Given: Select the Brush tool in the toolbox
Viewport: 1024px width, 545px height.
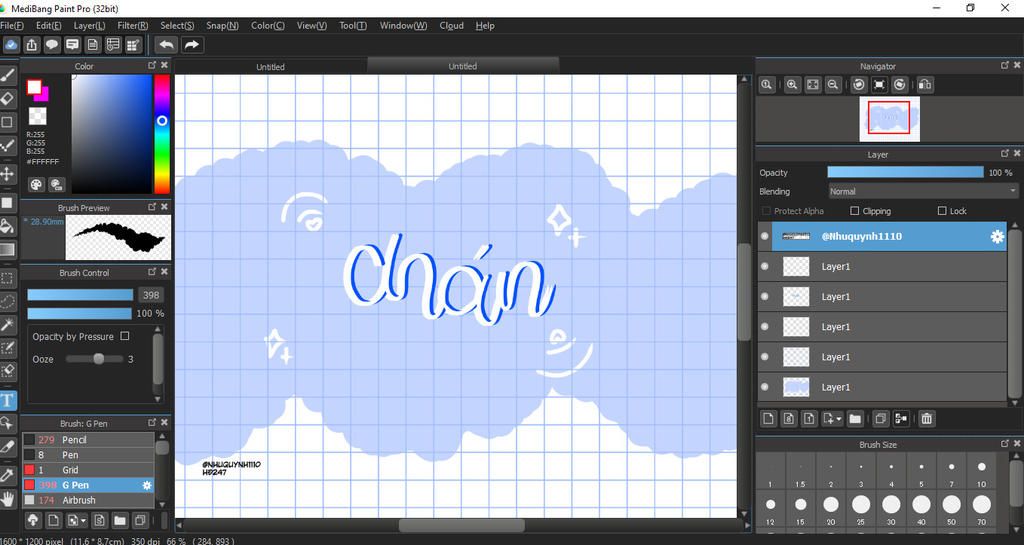Looking at the screenshot, I should pos(7,76).
